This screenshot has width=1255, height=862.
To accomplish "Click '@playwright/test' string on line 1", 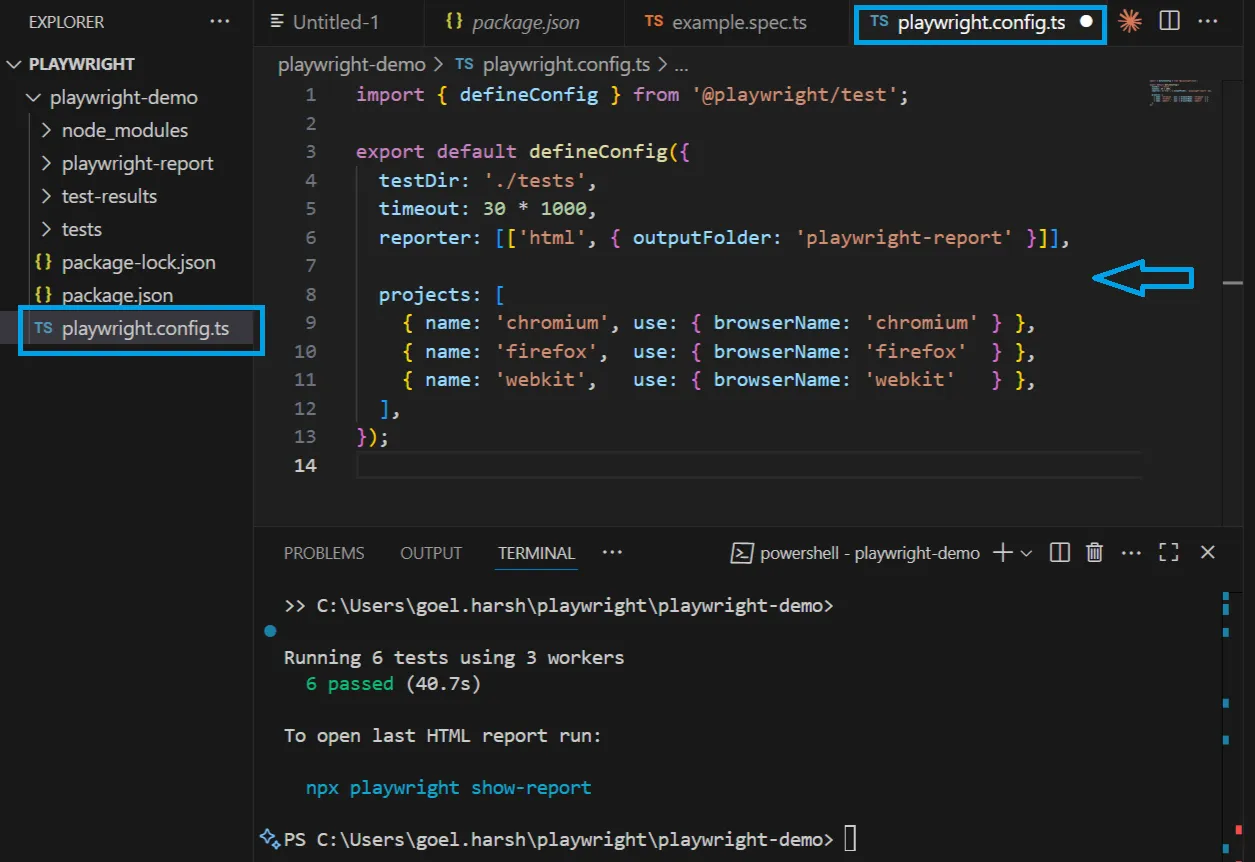I will (794, 95).
